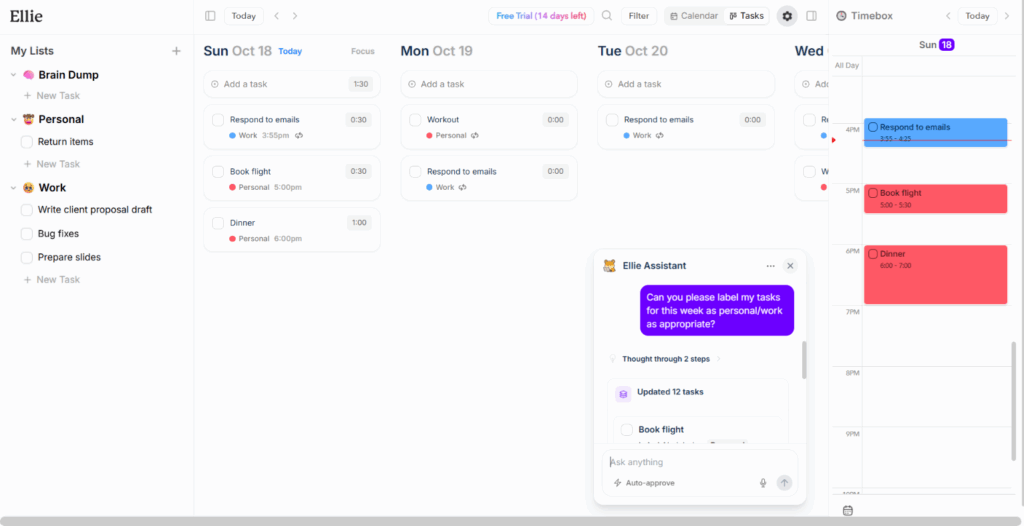This screenshot has width=1024, height=526.
Task: Click Today button in main toolbar
Action: pyautogui.click(x=244, y=16)
